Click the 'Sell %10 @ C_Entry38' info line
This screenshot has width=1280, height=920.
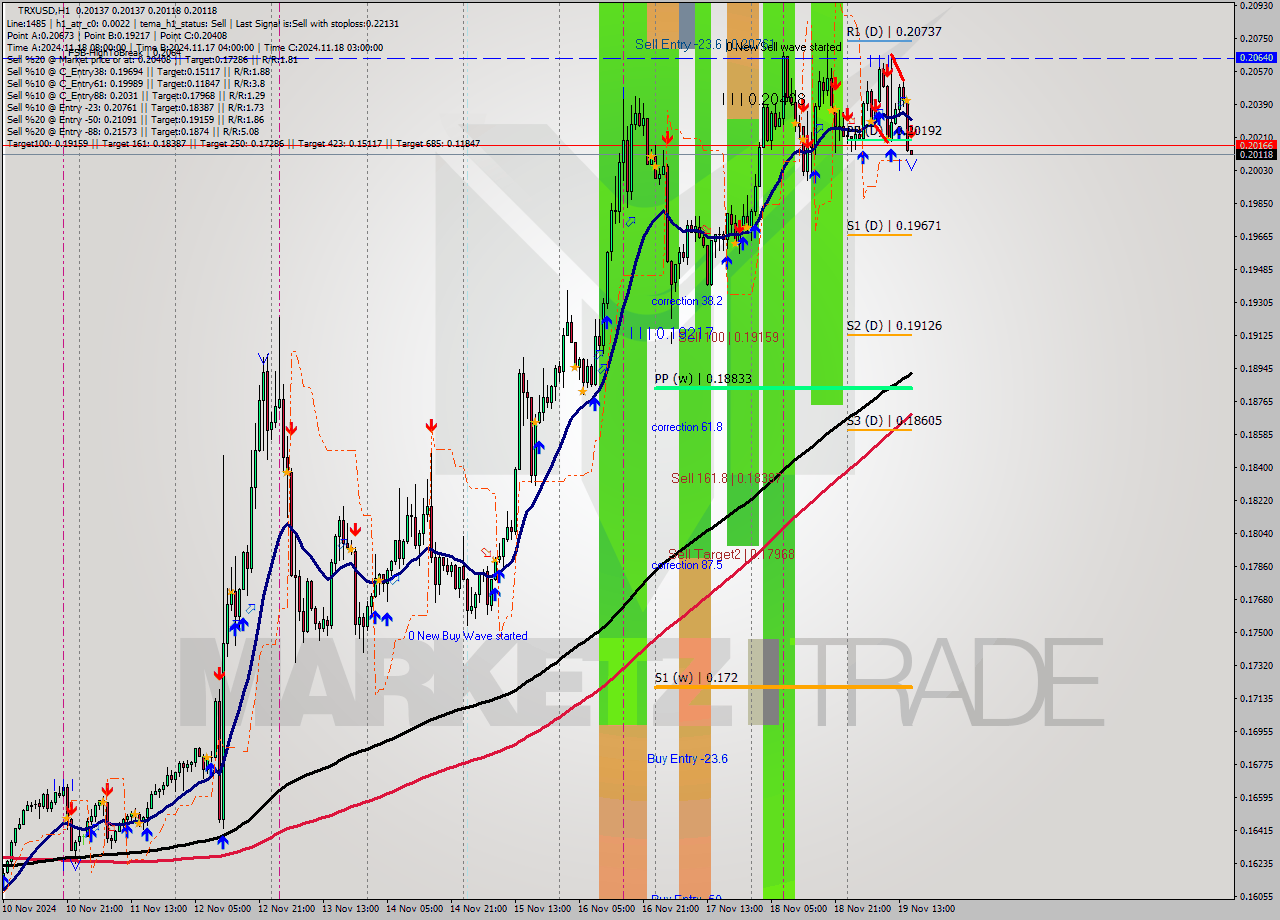pos(138,71)
